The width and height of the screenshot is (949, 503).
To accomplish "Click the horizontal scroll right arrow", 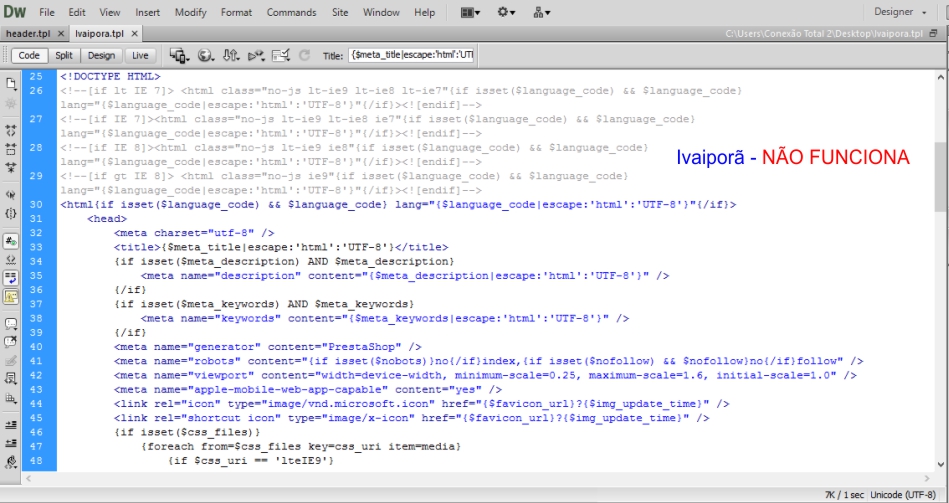I will click(927, 479).
